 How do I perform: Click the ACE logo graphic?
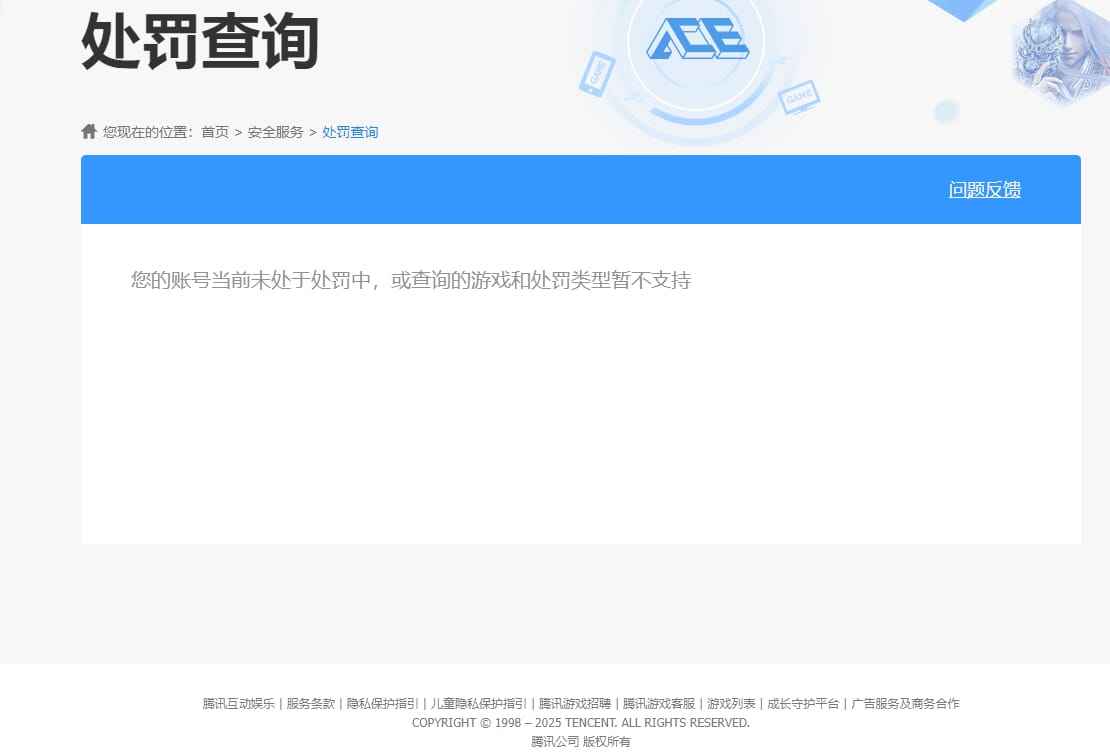pyautogui.click(x=697, y=39)
